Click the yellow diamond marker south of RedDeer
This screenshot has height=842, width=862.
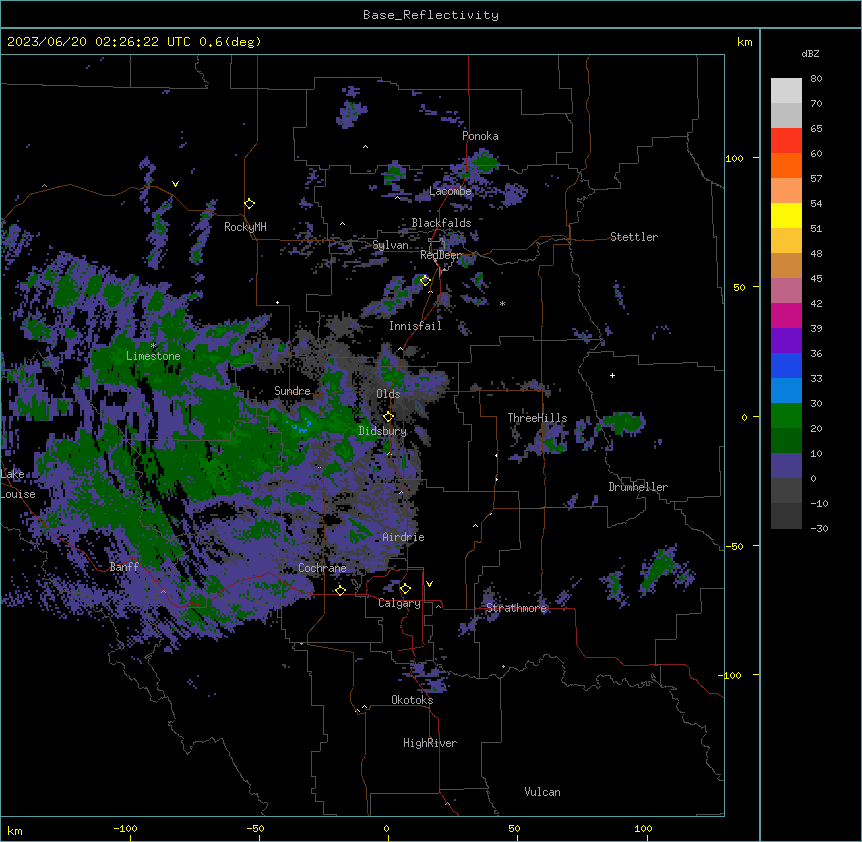(425, 280)
